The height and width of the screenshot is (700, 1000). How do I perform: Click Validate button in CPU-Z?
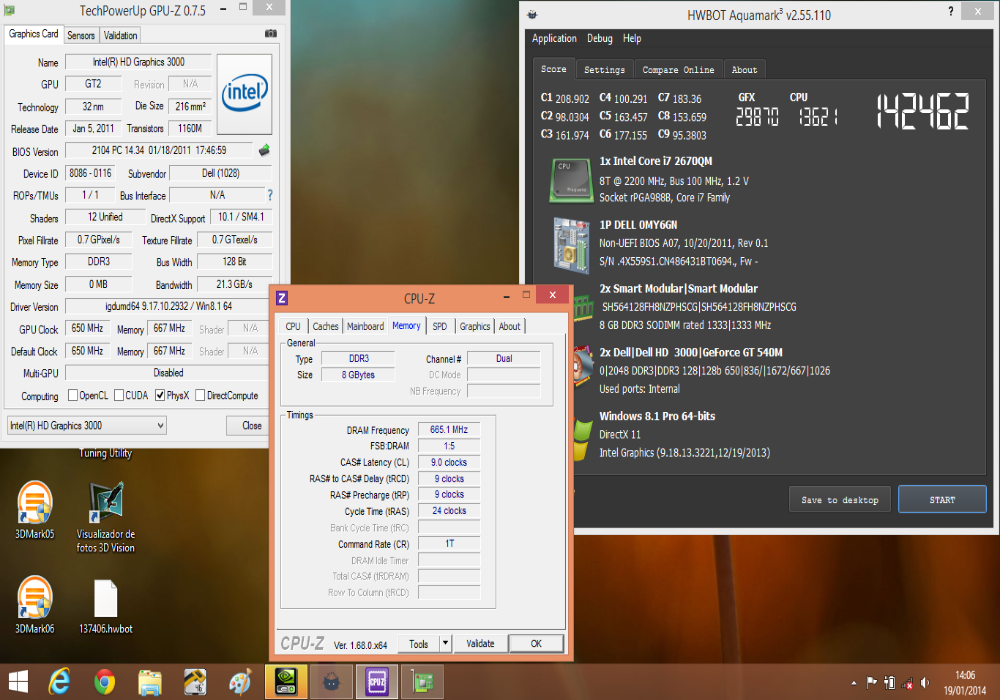480,643
